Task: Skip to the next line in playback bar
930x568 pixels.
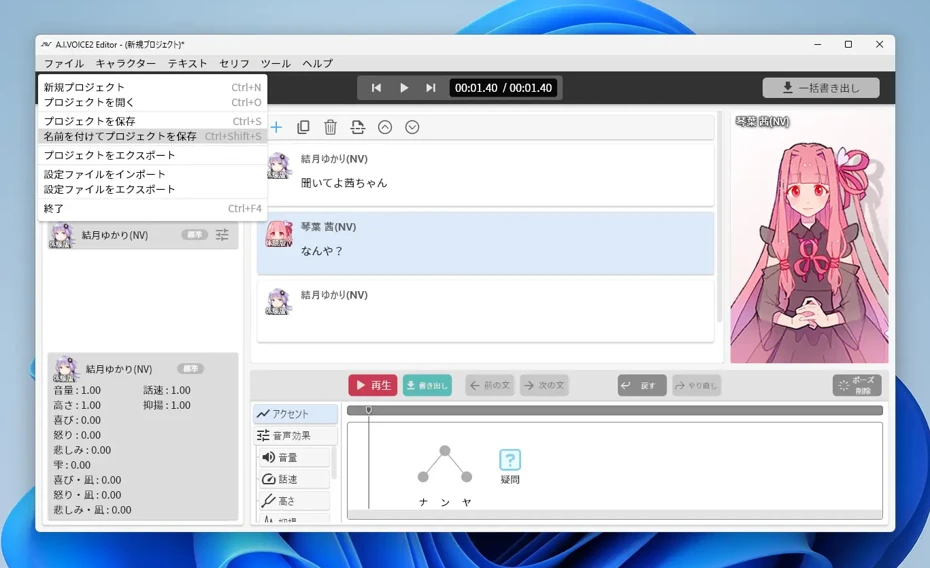Action: 431,88
